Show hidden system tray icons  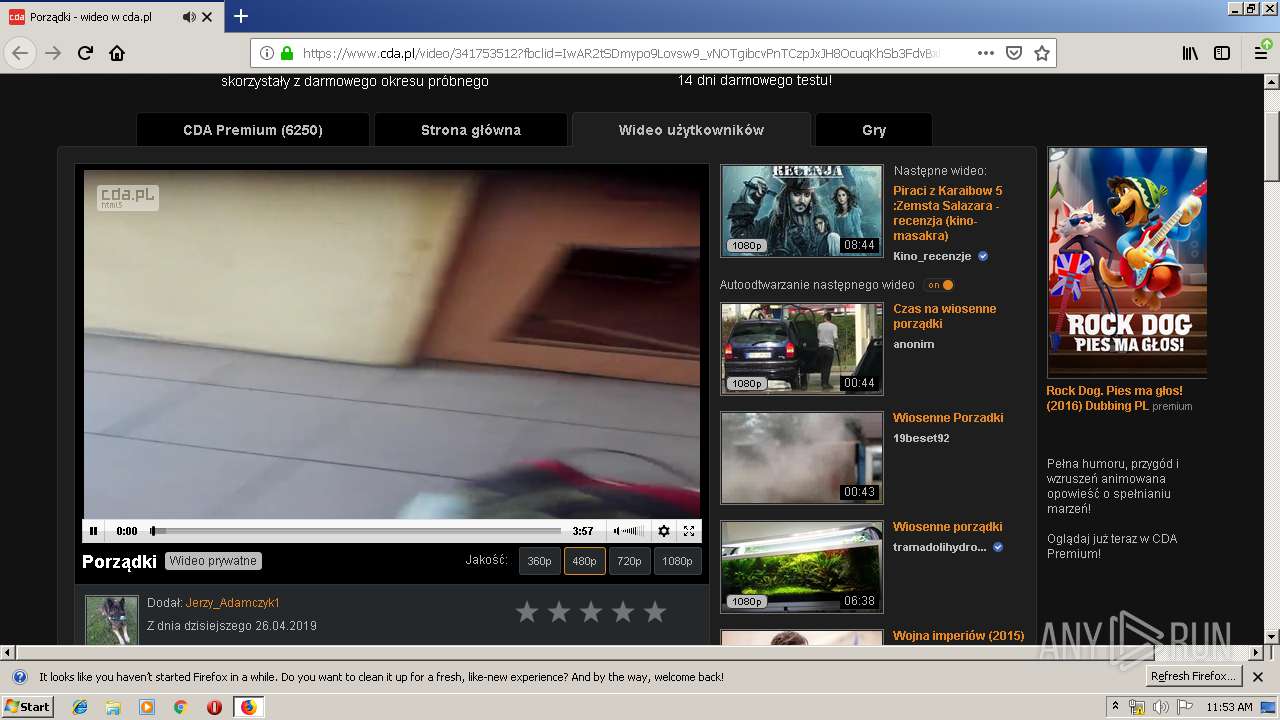click(x=1115, y=707)
